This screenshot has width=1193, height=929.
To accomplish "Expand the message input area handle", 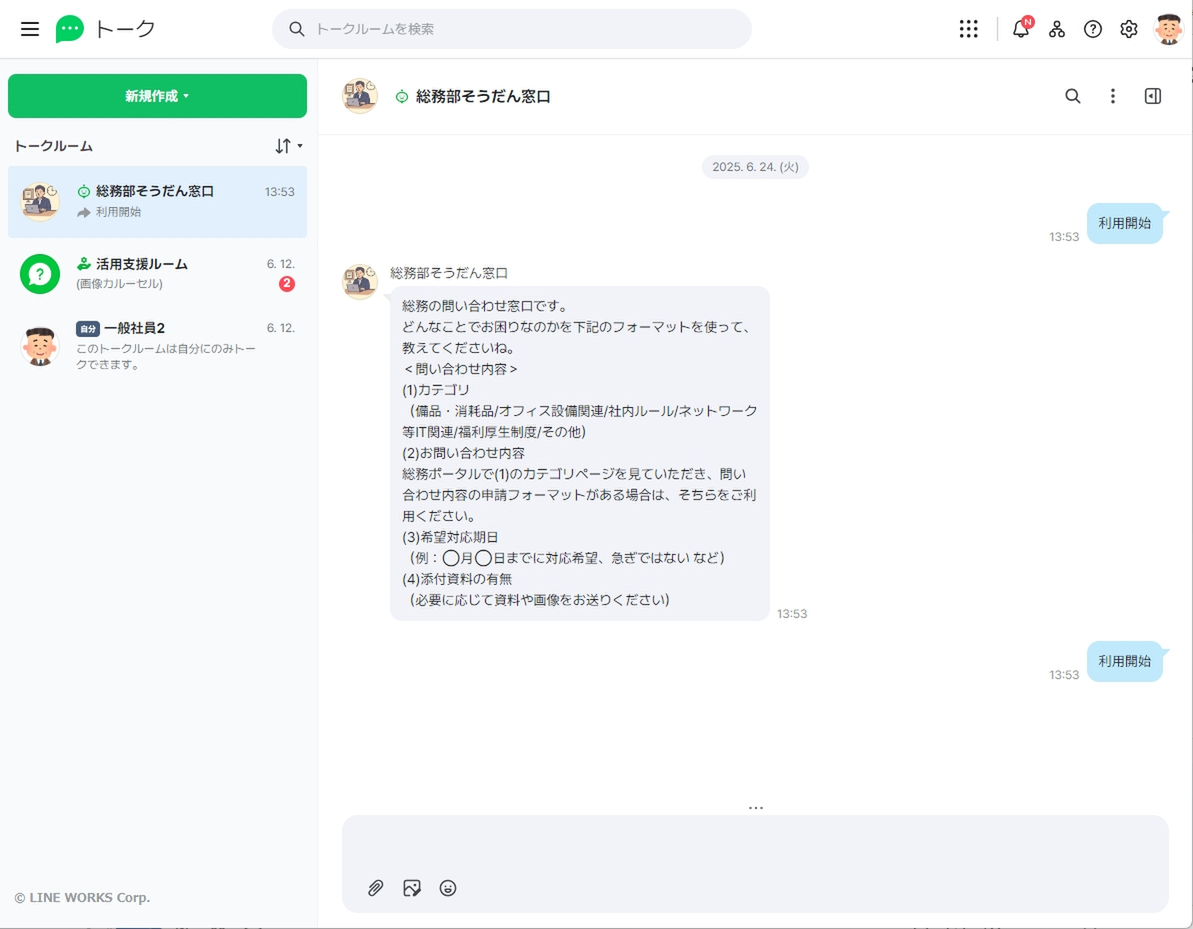I will [x=756, y=807].
